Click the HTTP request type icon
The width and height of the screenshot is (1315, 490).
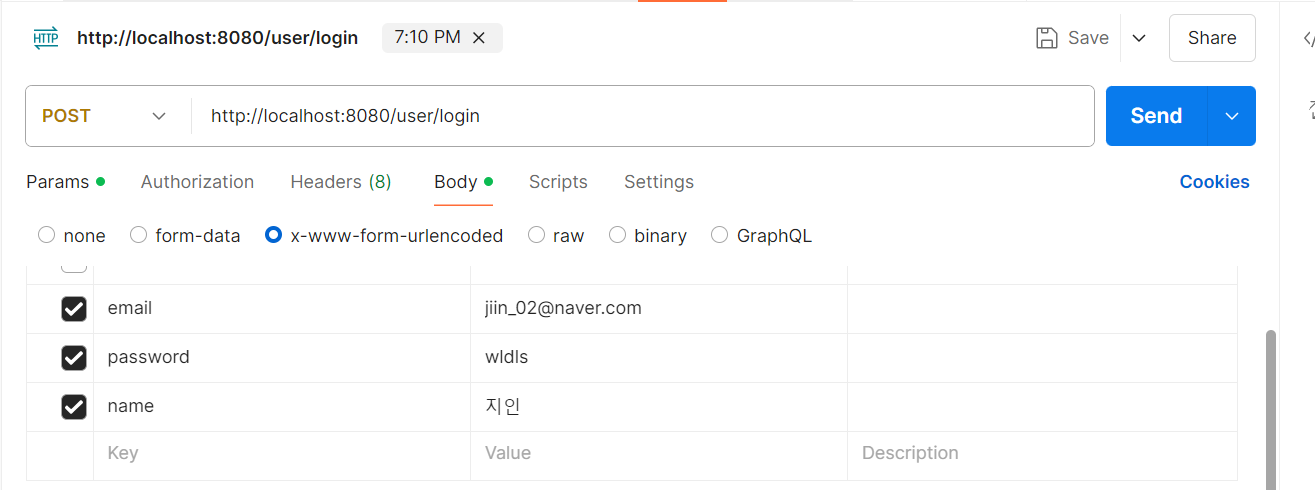46,38
